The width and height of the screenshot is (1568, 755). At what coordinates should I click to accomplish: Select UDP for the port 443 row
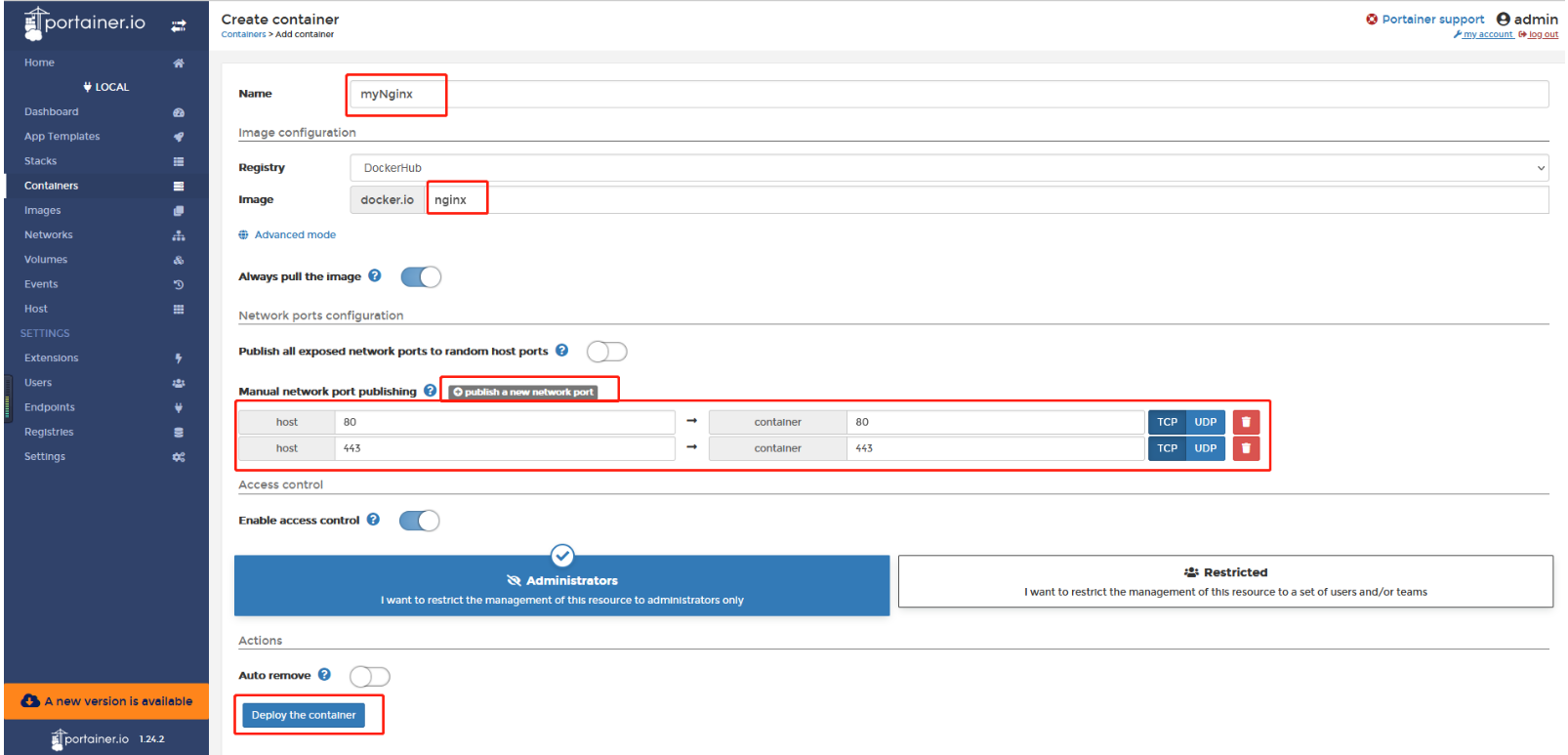click(x=1206, y=448)
